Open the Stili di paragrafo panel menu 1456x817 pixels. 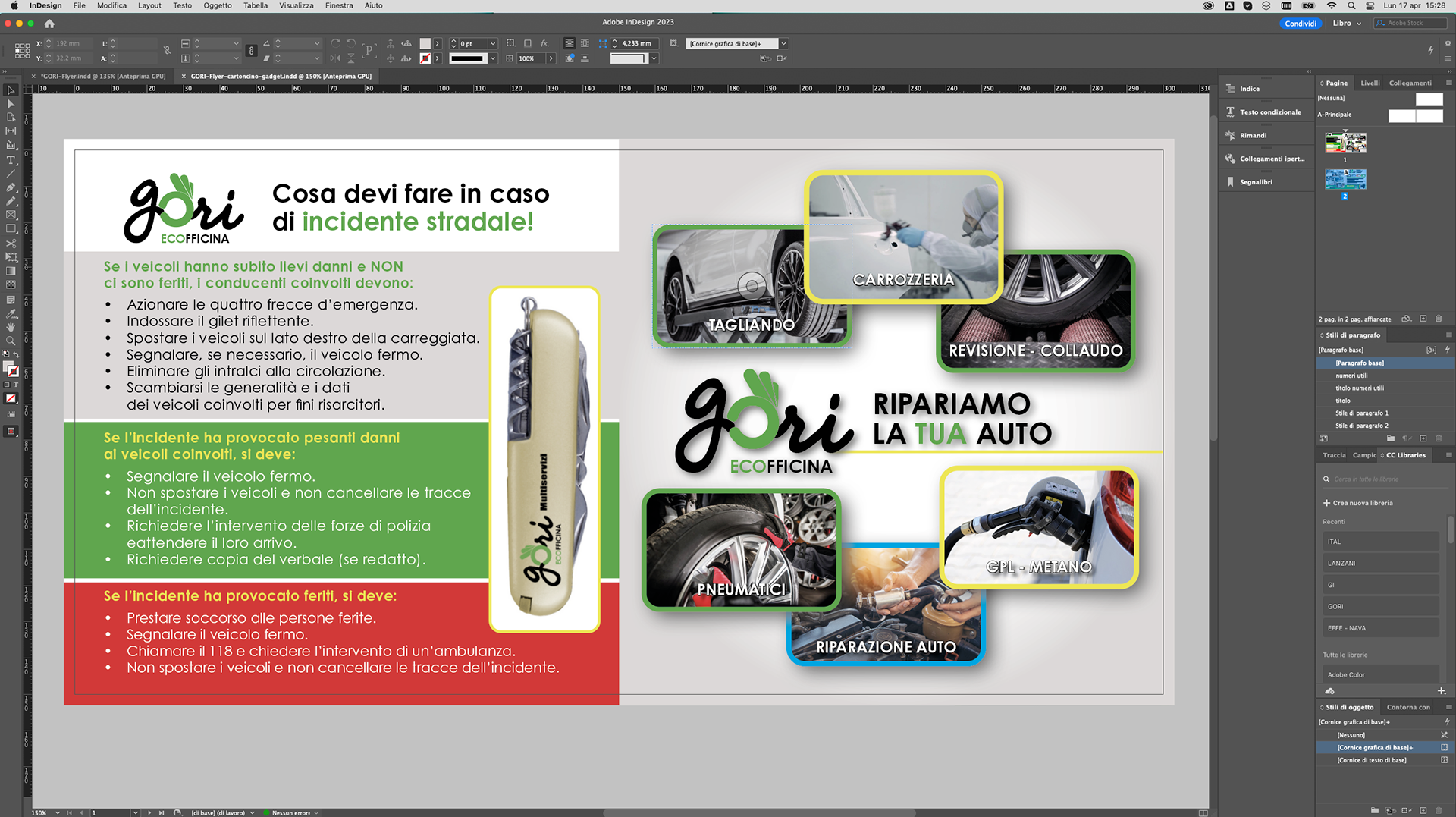1448,335
